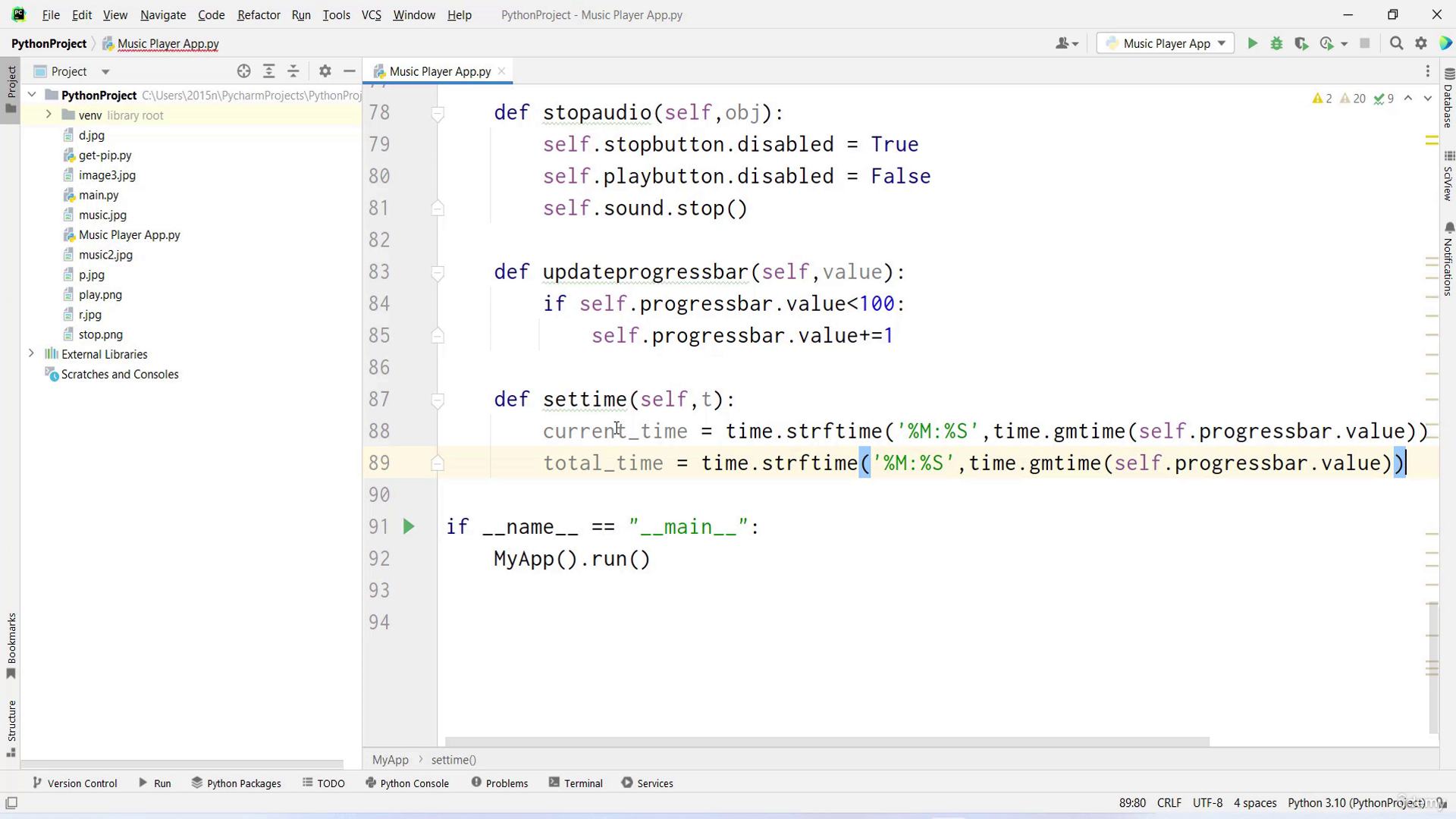
Task: Select stop.png in project tree
Action: [x=101, y=334]
